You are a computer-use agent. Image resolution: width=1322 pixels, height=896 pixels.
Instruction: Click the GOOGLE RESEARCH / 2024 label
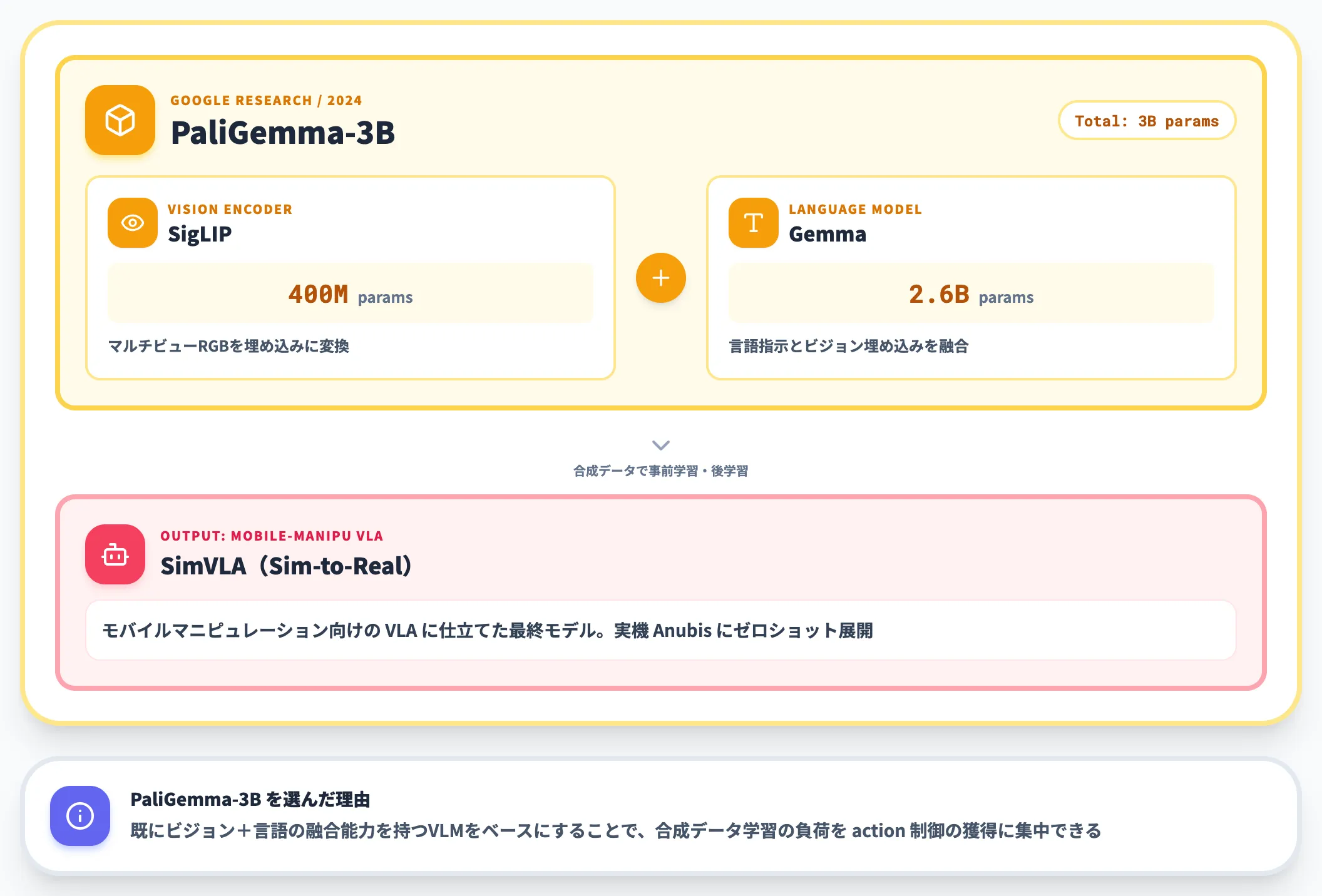[266, 101]
